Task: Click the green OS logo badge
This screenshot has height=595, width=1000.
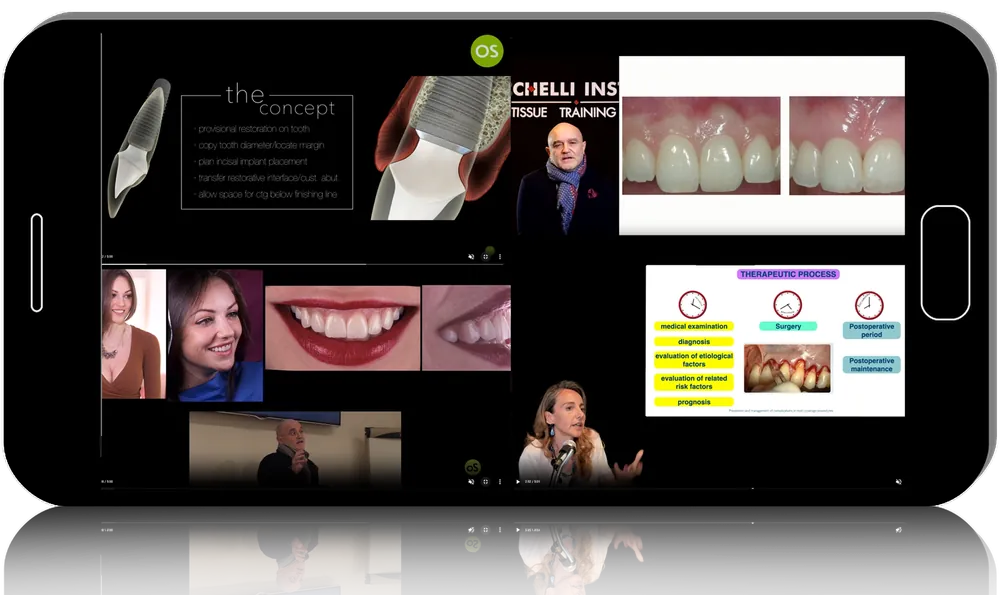Action: 487,50
